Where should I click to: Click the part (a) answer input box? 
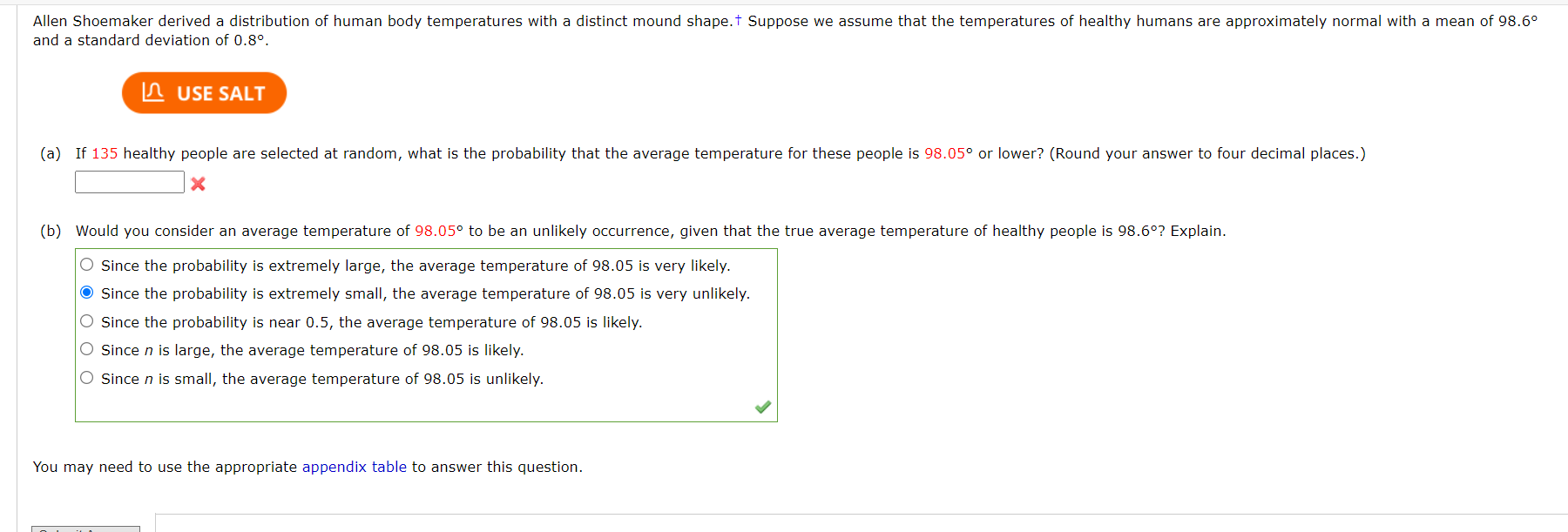[129, 182]
